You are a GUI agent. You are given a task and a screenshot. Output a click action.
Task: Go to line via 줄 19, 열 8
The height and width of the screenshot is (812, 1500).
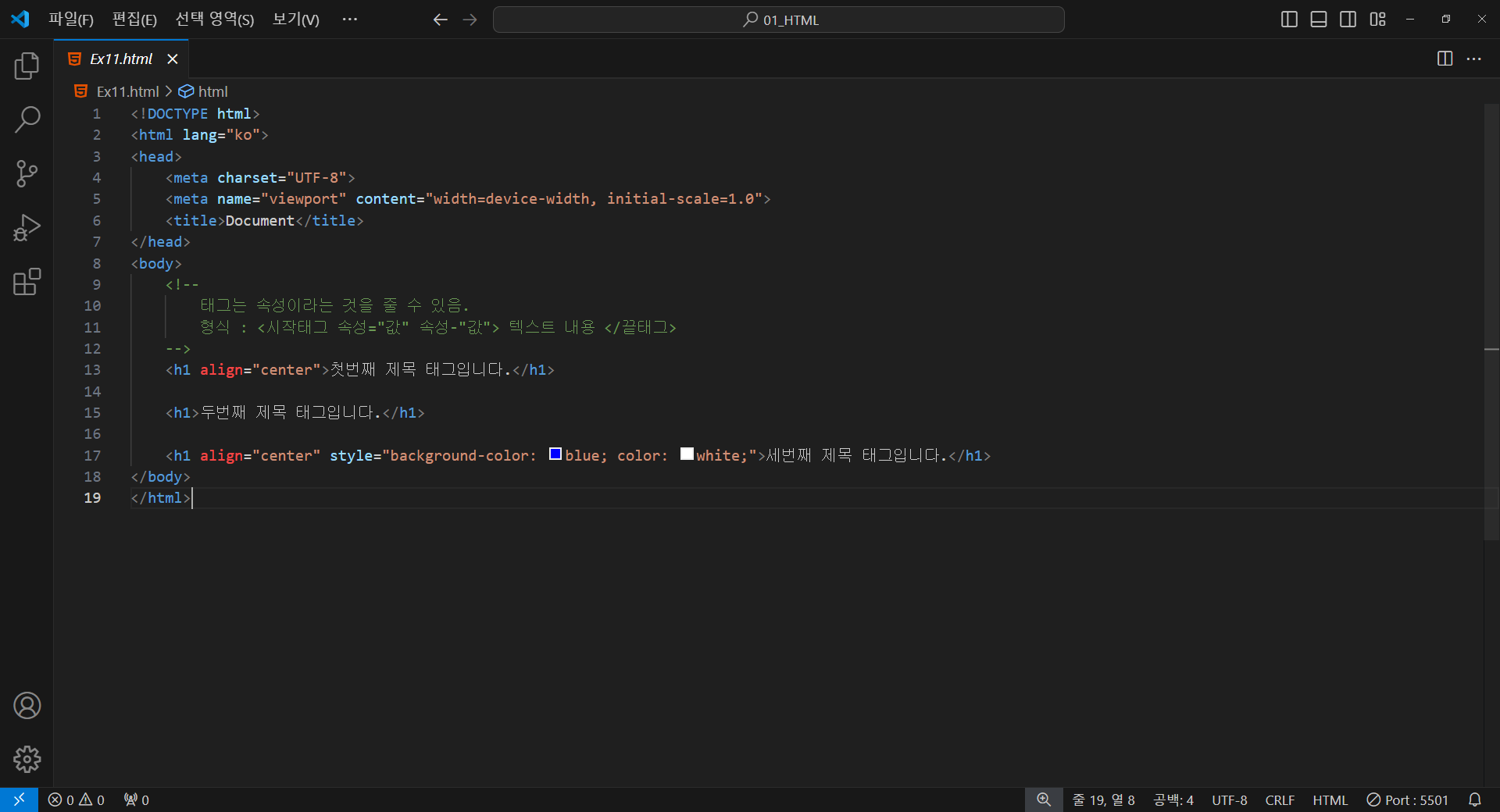(x=1103, y=800)
